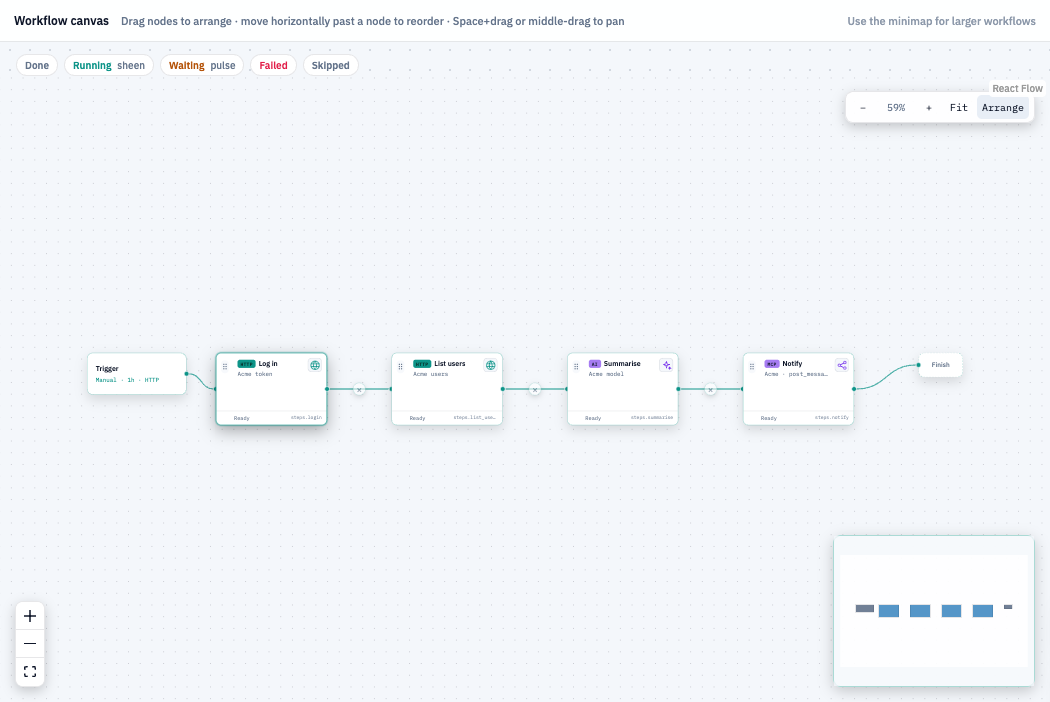Grab the drag handle on Log in node
Viewport: 1050px width, 702px height.
225,366
